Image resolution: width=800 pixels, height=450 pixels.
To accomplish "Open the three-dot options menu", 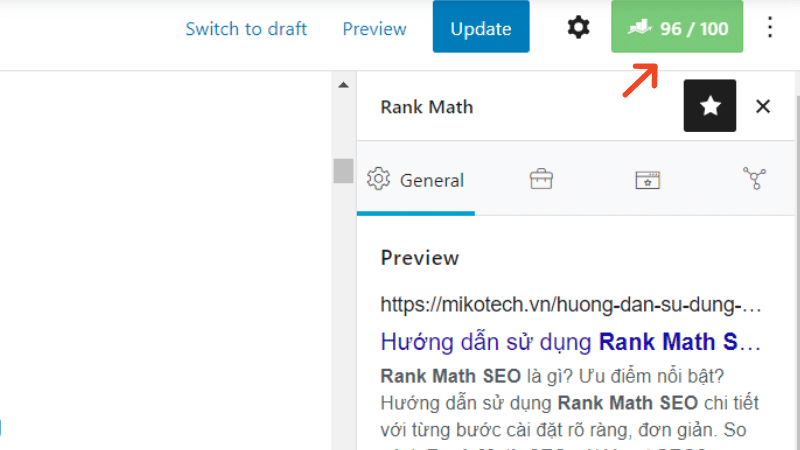I will tap(769, 28).
